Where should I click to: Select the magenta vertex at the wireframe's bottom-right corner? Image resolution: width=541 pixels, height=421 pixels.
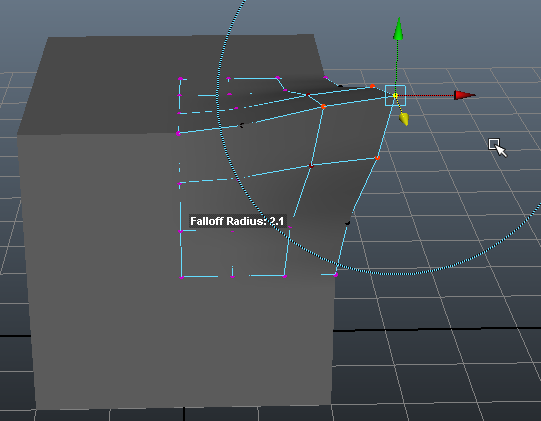[x=336, y=275]
